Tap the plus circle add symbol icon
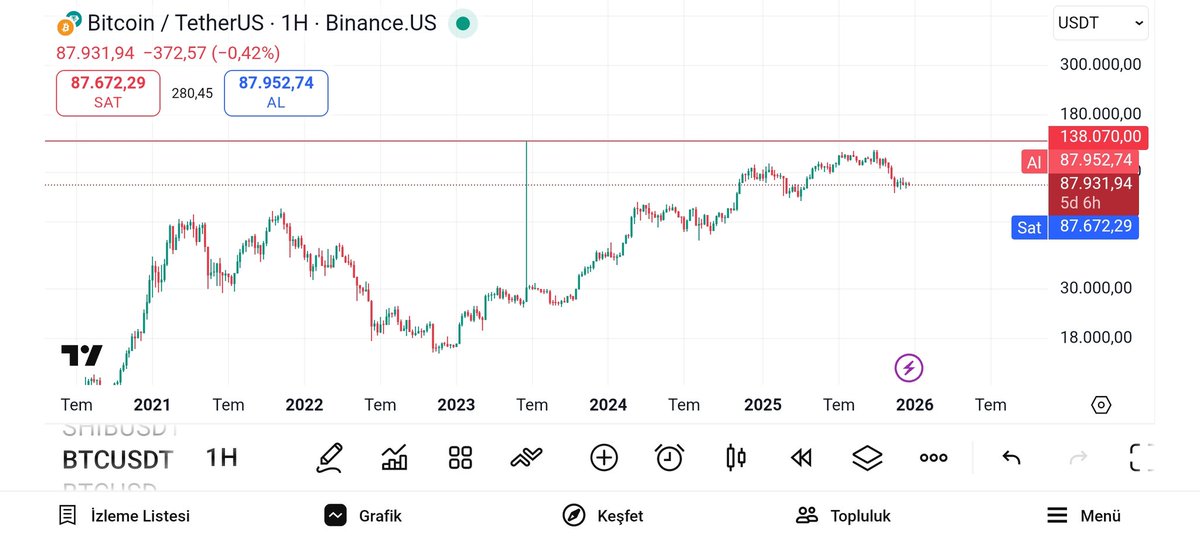 [604, 458]
